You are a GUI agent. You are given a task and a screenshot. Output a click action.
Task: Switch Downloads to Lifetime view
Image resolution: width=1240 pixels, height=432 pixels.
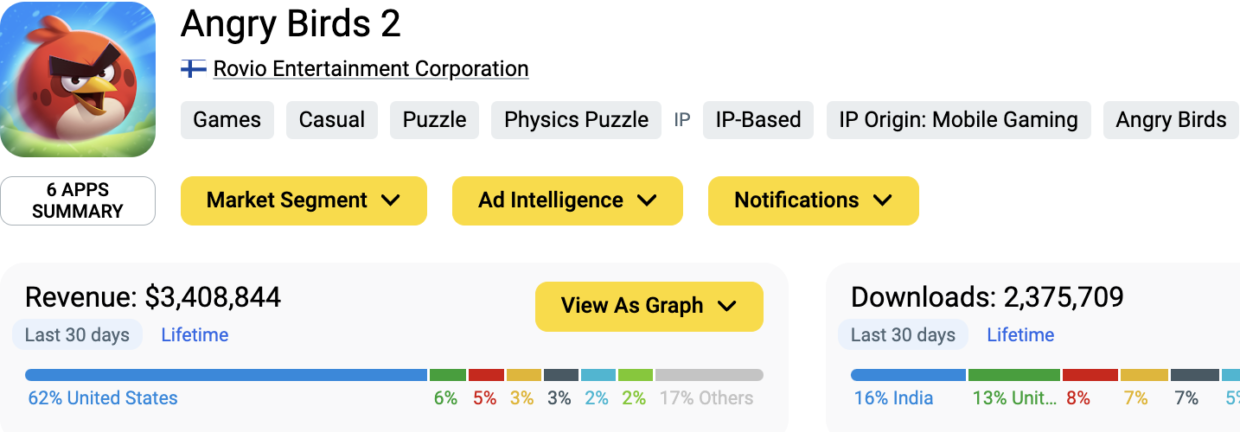pos(1020,335)
